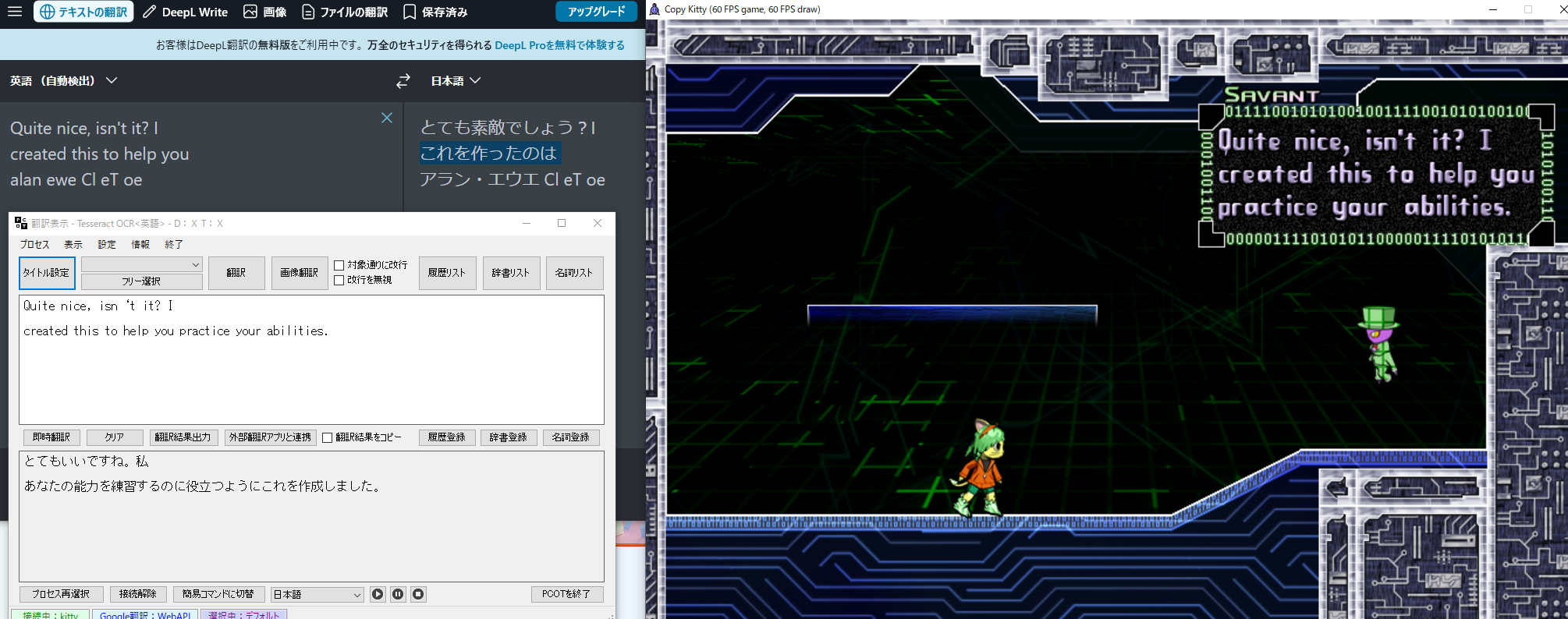Open the DeepL Write tab
Image resolution: width=1568 pixels, height=619 pixels.
pos(186,12)
